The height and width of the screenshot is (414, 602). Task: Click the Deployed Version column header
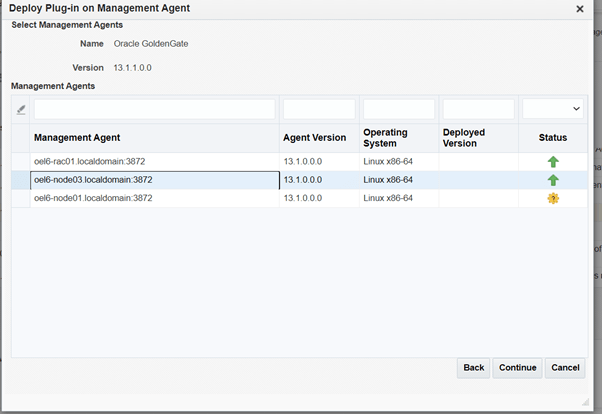466,137
